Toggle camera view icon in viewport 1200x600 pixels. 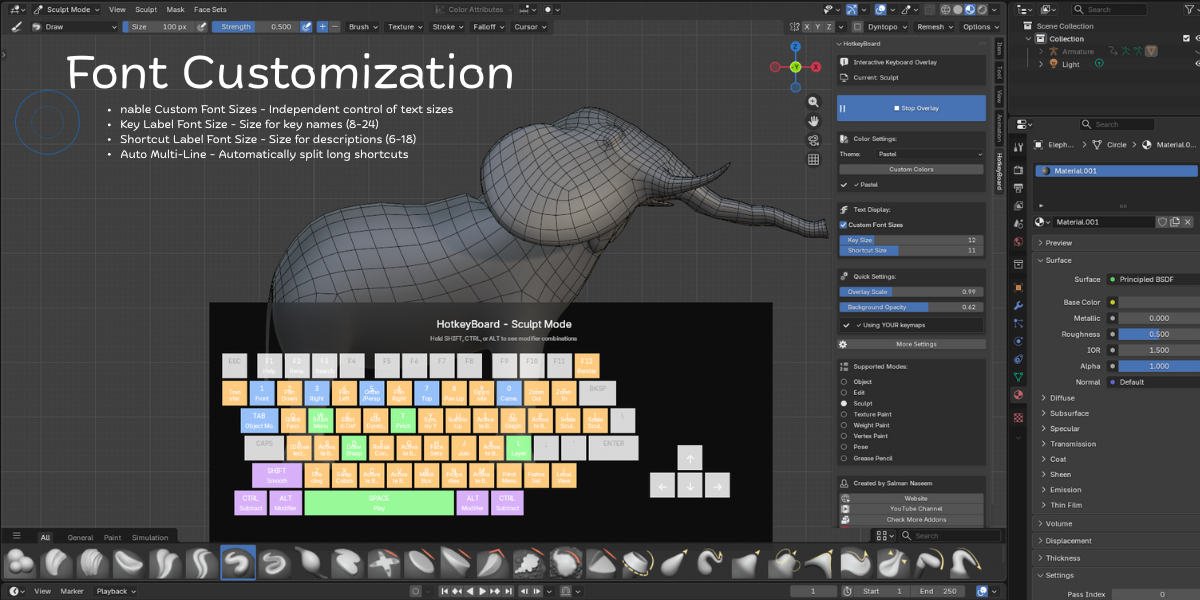pos(814,140)
